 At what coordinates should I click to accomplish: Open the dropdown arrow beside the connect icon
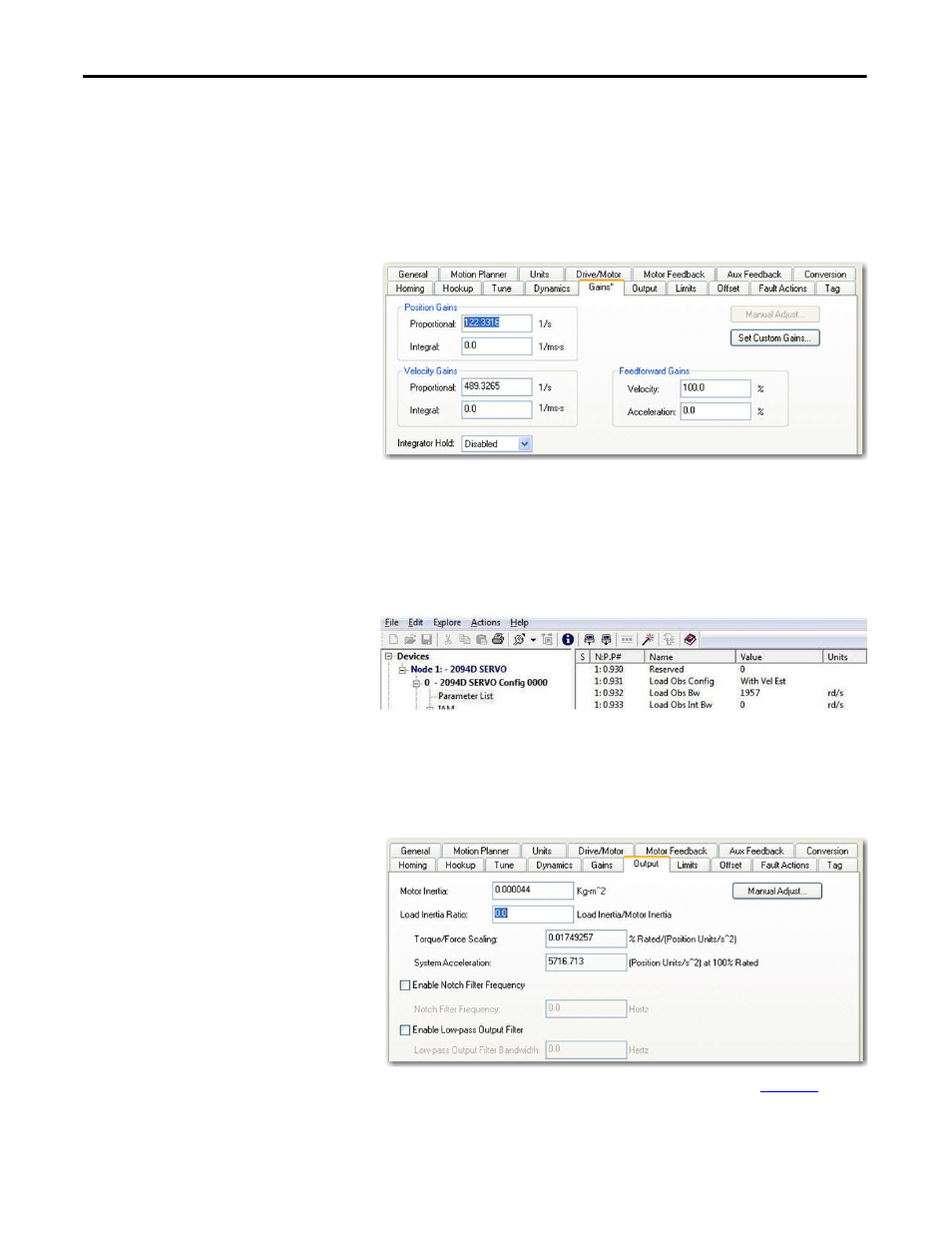533,640
